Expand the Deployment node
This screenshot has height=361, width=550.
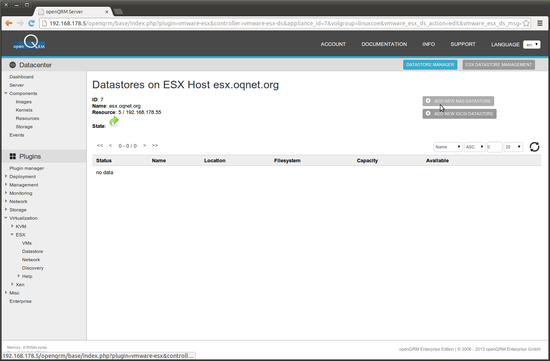[6, 176]
